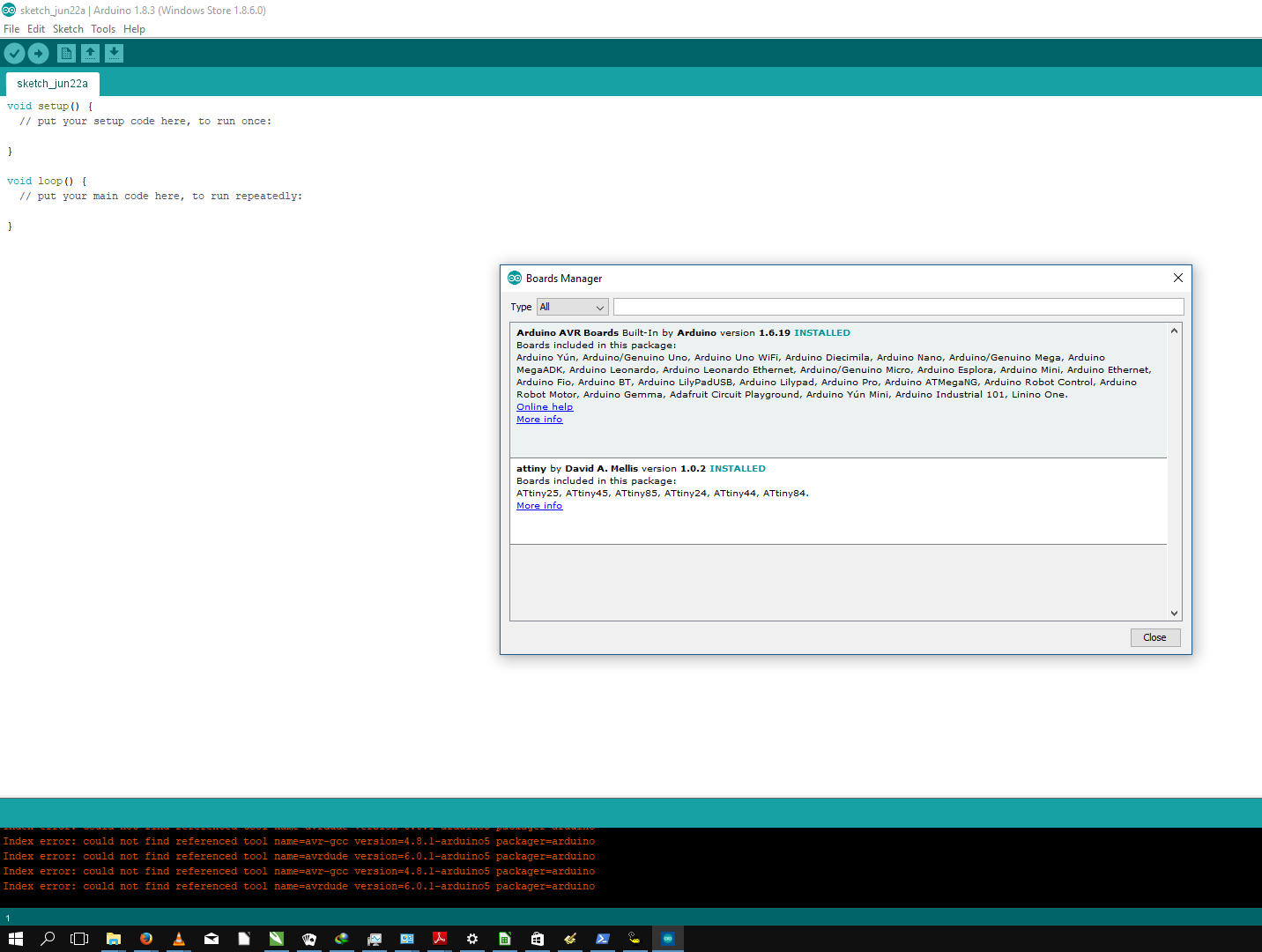The height and width of the screenshot is (952, 1262).
Task: Open Adobe Acrobat Reader from the taskbar
Action: (x=440, y=939)
